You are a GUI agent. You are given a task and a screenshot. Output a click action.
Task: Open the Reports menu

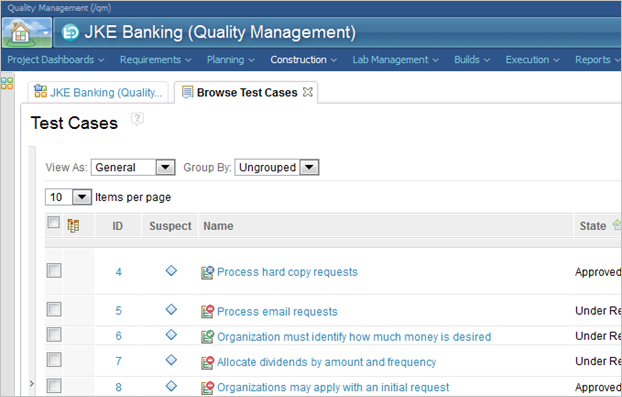598,60
